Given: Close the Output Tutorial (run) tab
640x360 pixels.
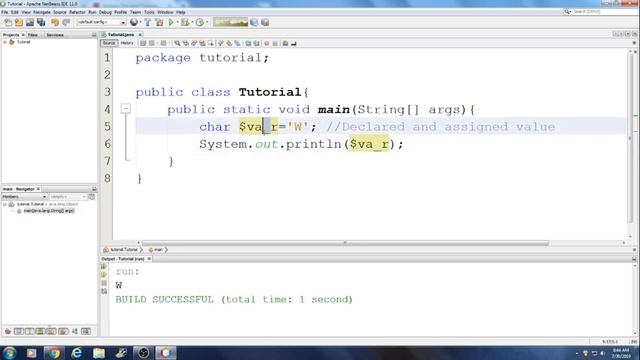Looking at the screenshot, I should point(149,259).
